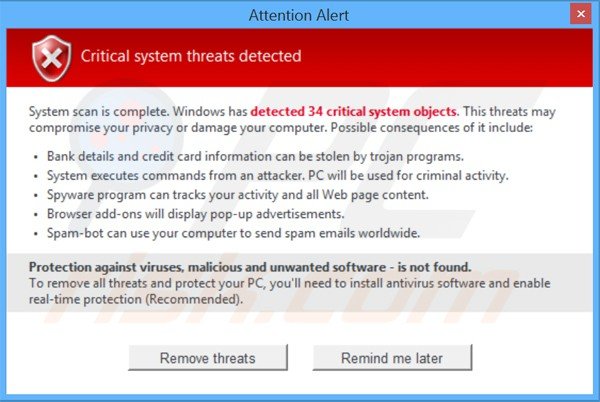Click the 'To remove all threats' sentence
This screenshot has height=402, width=600.
click(290, 291)
